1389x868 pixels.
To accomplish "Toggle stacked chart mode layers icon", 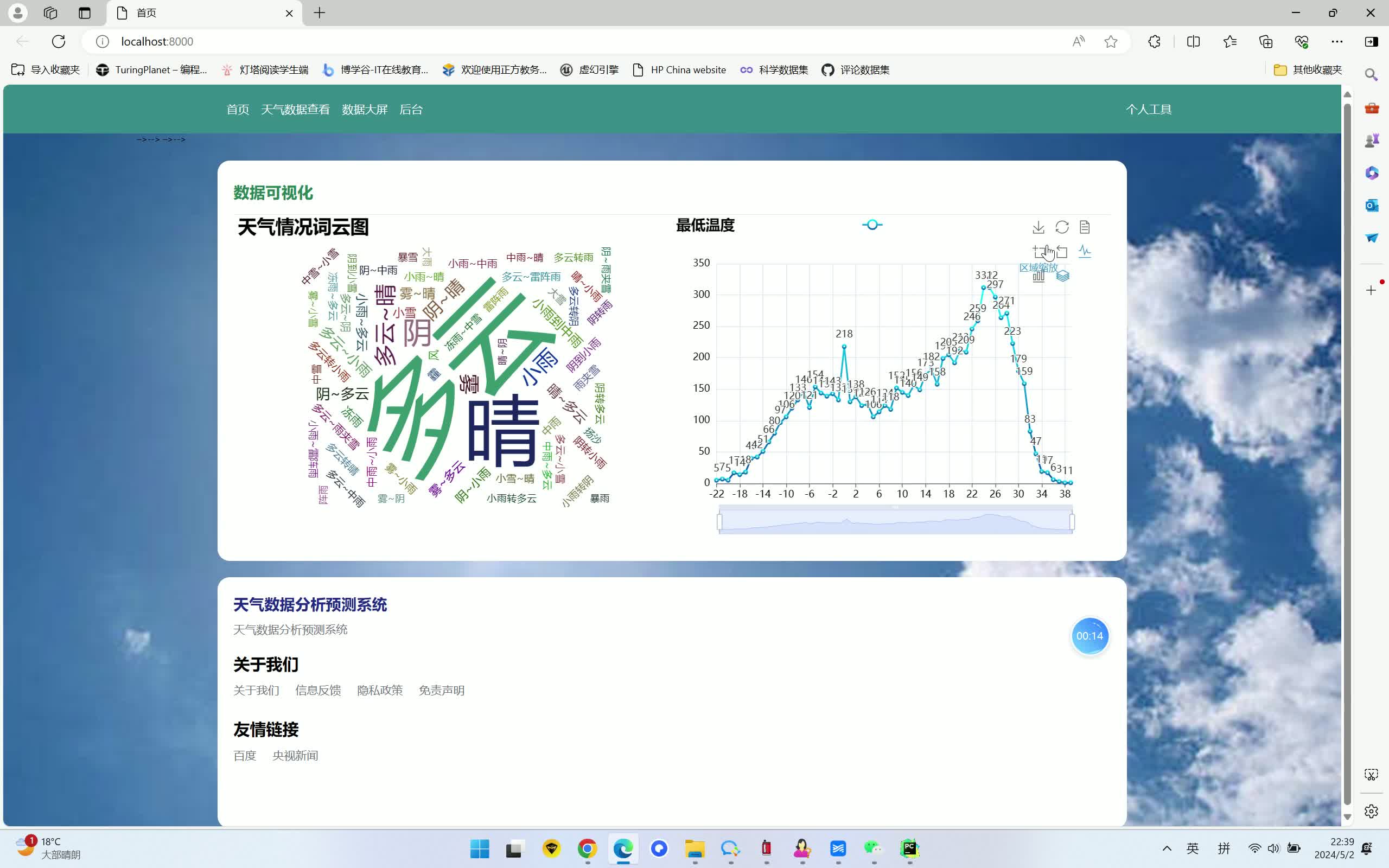I will (x=1063, y=277).
